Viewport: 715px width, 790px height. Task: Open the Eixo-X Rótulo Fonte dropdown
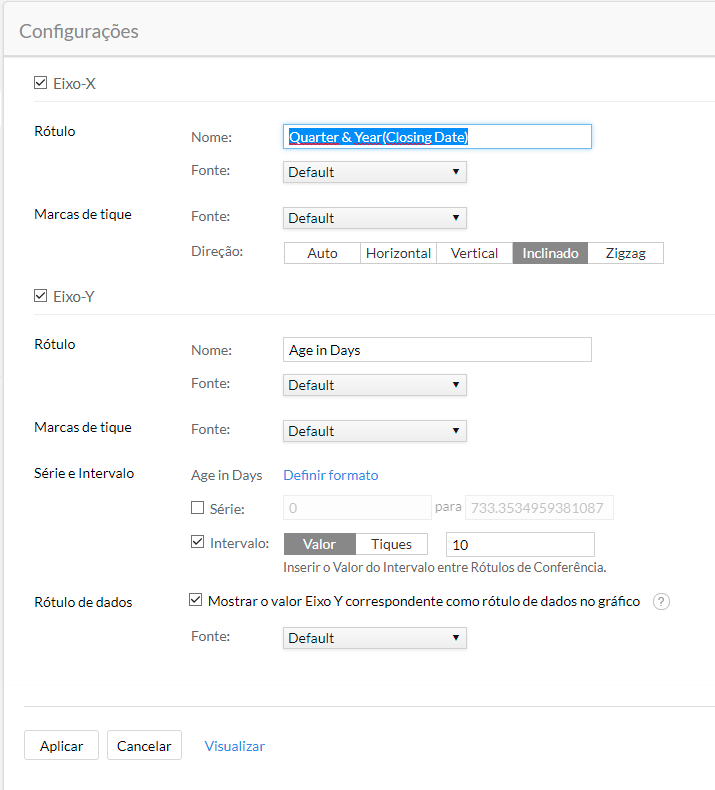tap(375, 172)
